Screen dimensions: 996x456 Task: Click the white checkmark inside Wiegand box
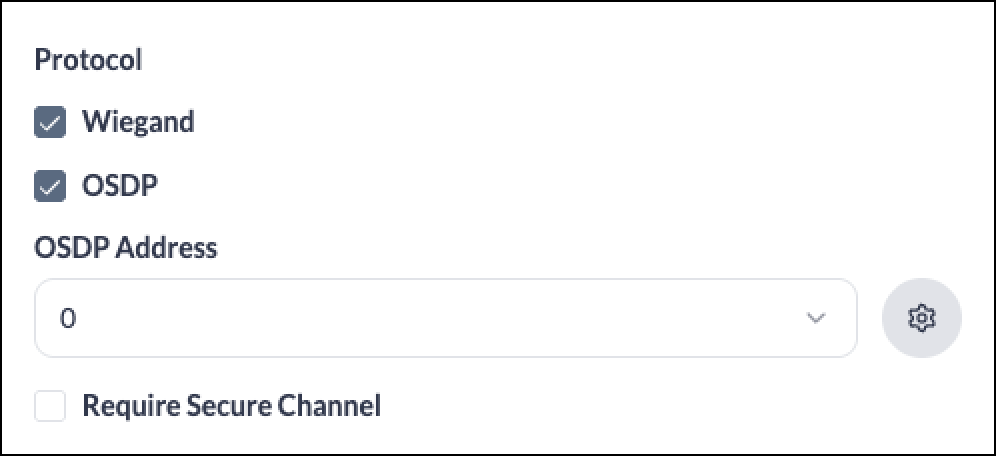(x=50, y=123)
